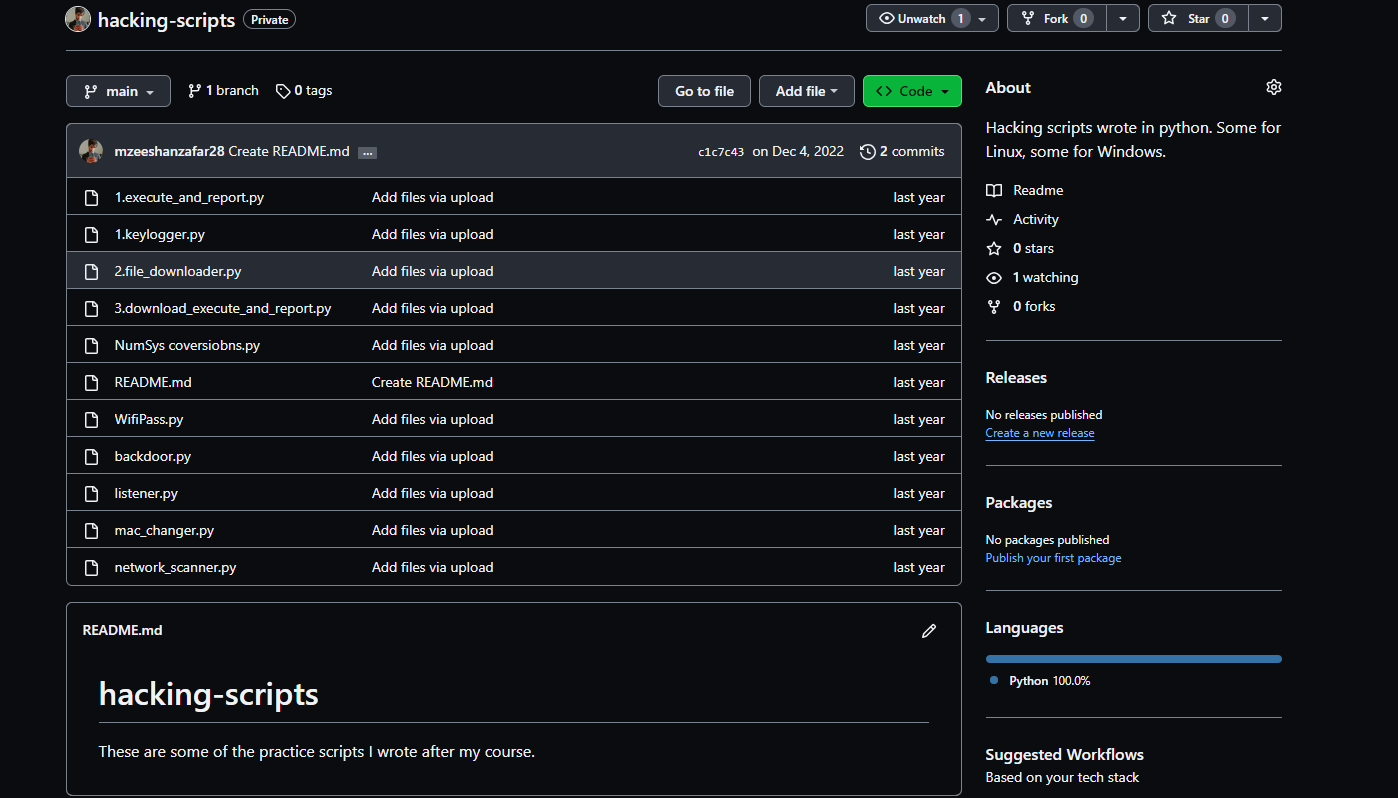Open the main branch dropdown
The image size is (1398, 798).
click(x=118, y=91)
